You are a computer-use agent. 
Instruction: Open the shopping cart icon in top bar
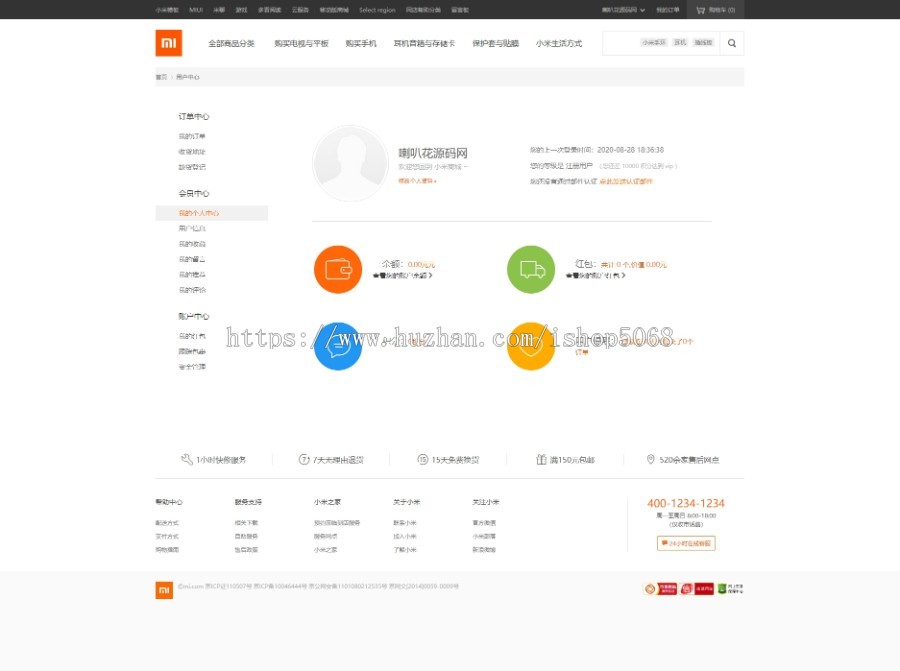[700, 10]
